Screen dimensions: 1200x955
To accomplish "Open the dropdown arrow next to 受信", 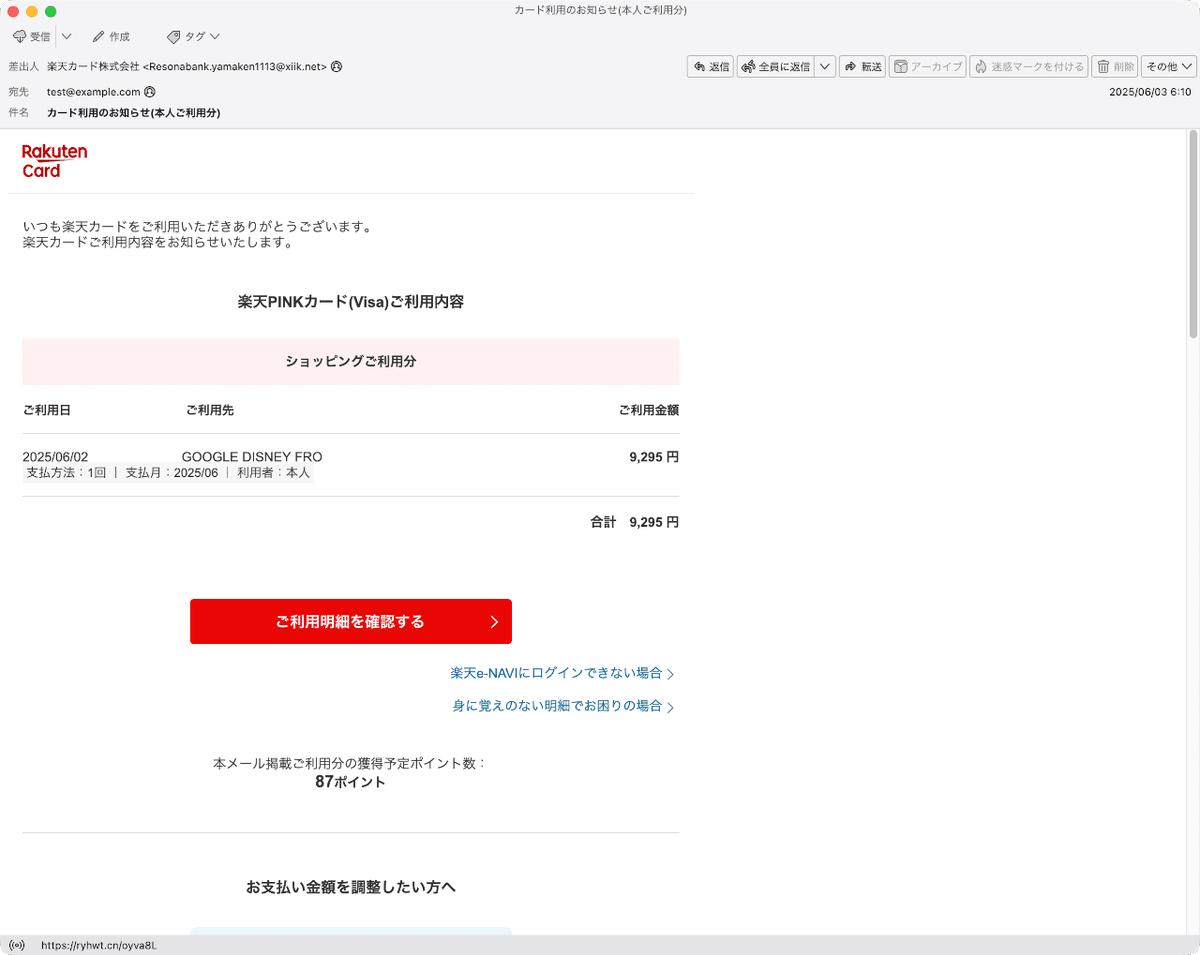I will [x=66, y=36].
